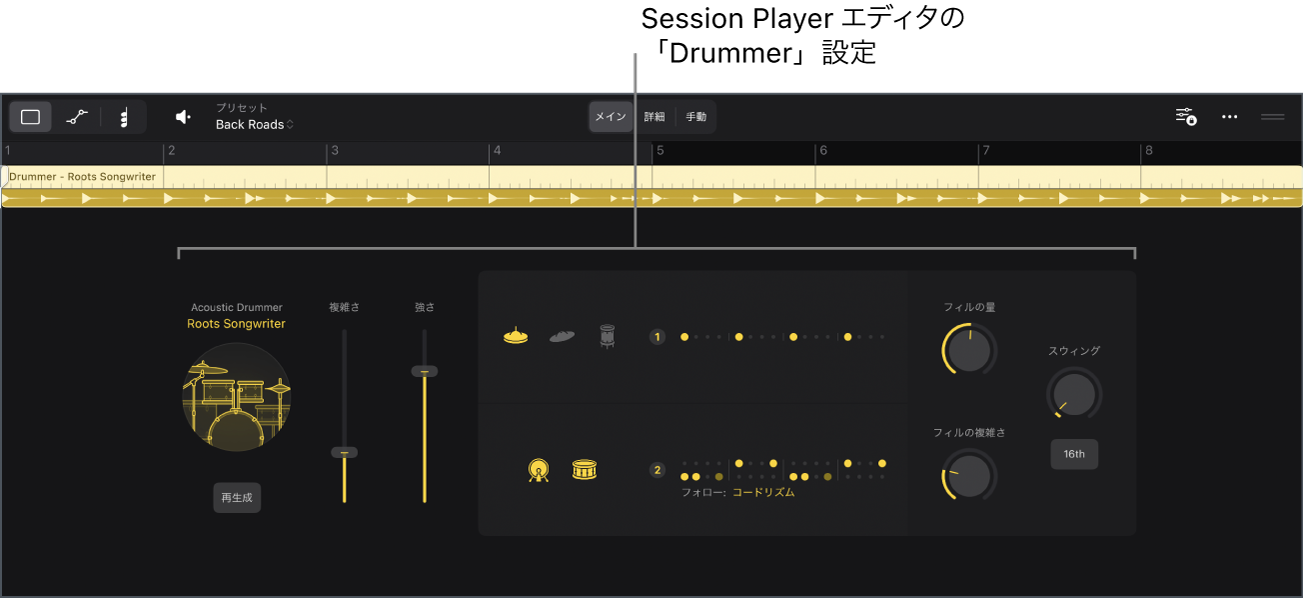Open the note velocity view icon
Screen dimensions: 1303x599
pyautogui.click(x=124, y=117)
